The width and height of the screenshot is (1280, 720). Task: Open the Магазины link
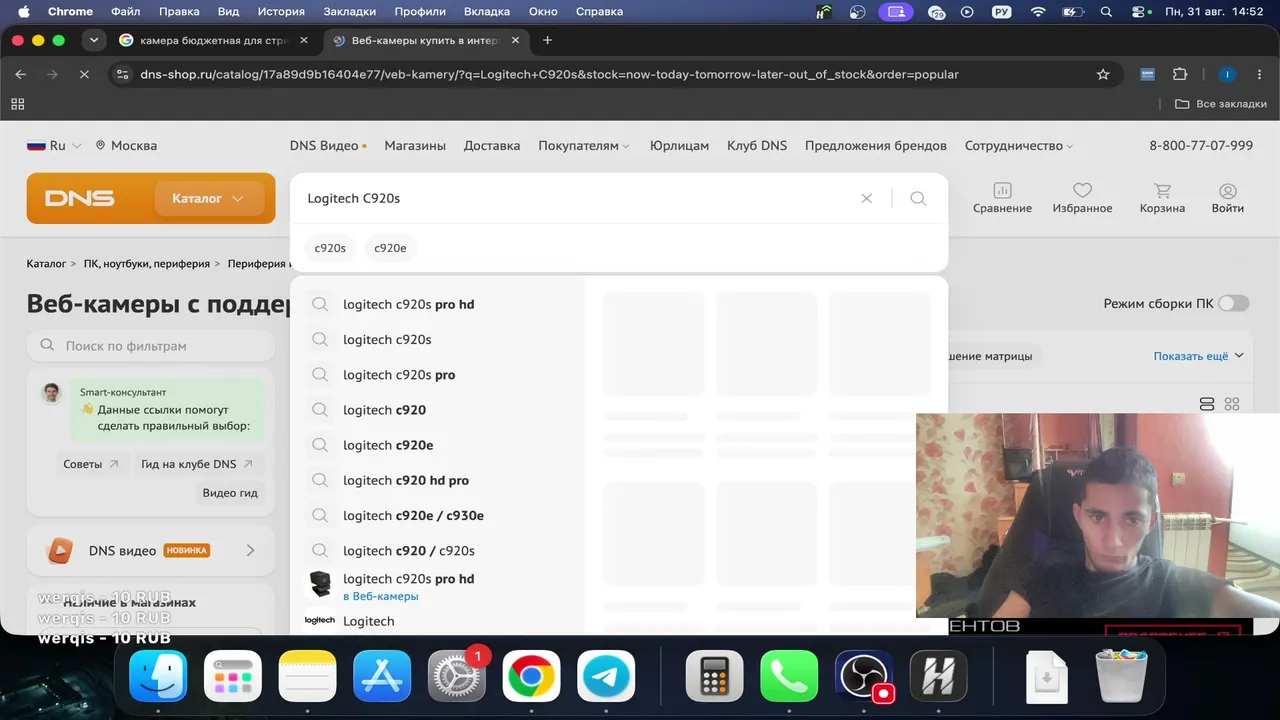(415, 145)
